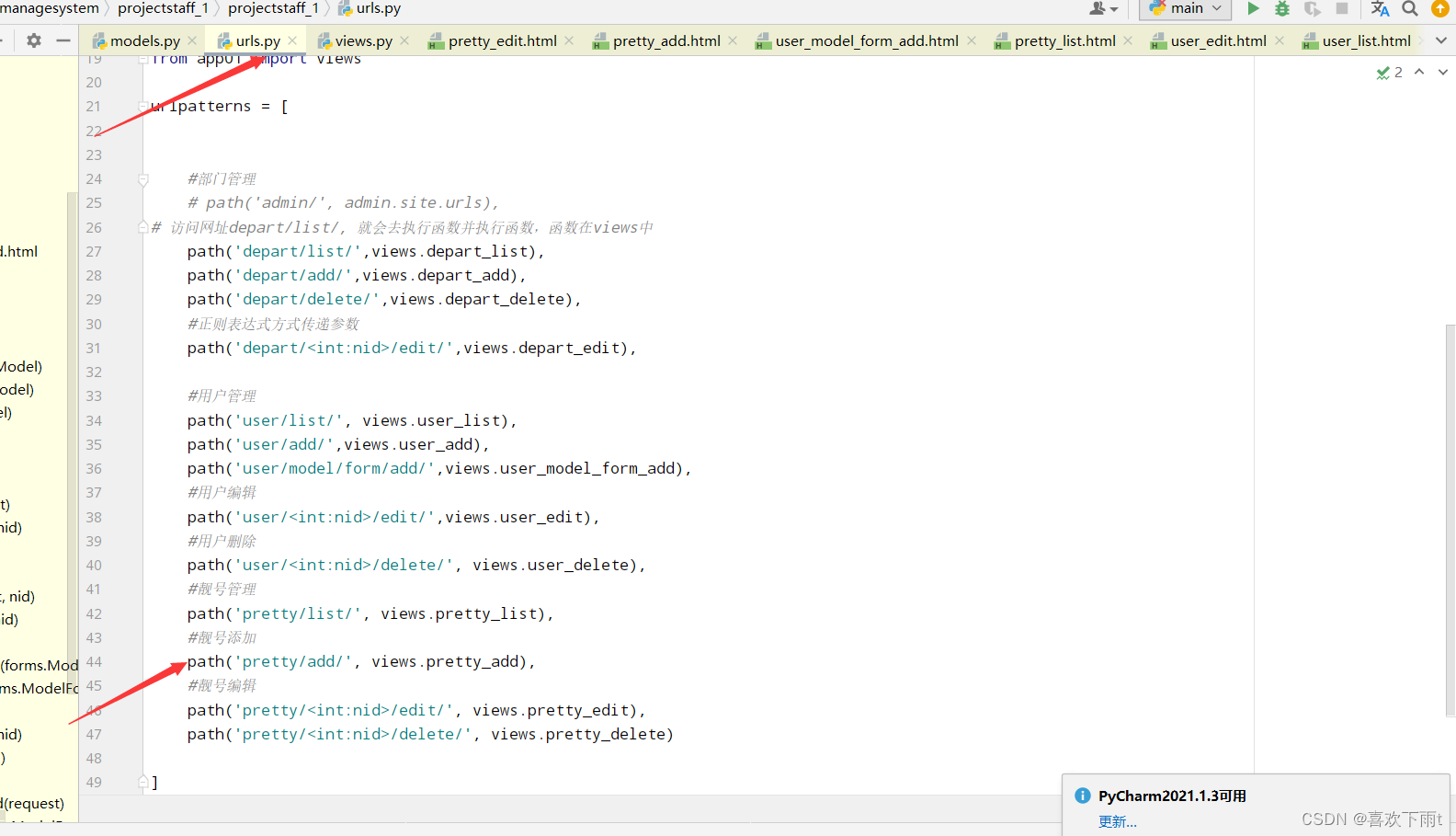Close the user_model_form_add.html tab
1456x836 pixels.
click(x=972, y=40)
